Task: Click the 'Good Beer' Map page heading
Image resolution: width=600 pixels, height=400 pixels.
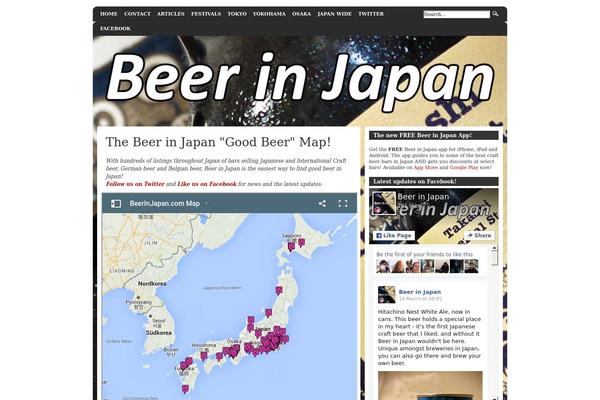Action: (218, 142)
